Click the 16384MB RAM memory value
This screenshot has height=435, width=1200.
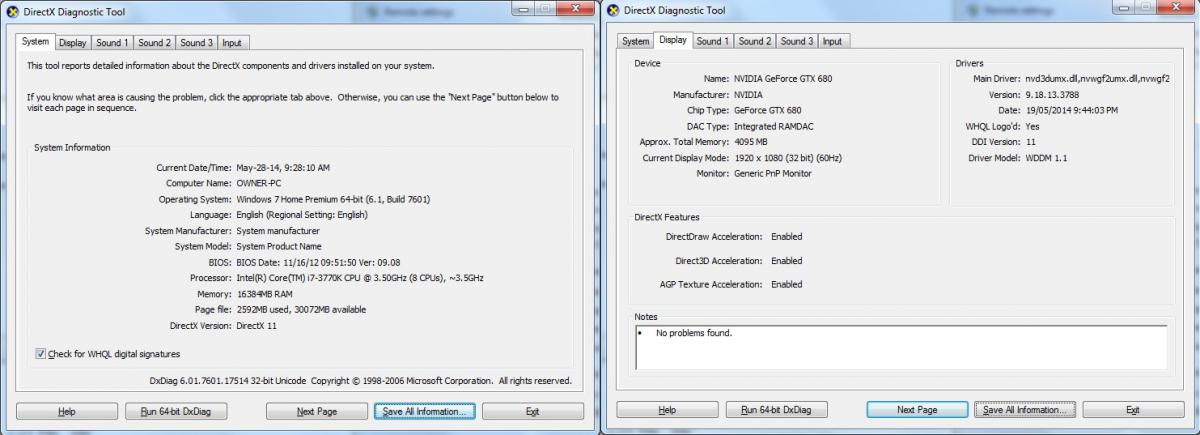click(x=264, y=294)
